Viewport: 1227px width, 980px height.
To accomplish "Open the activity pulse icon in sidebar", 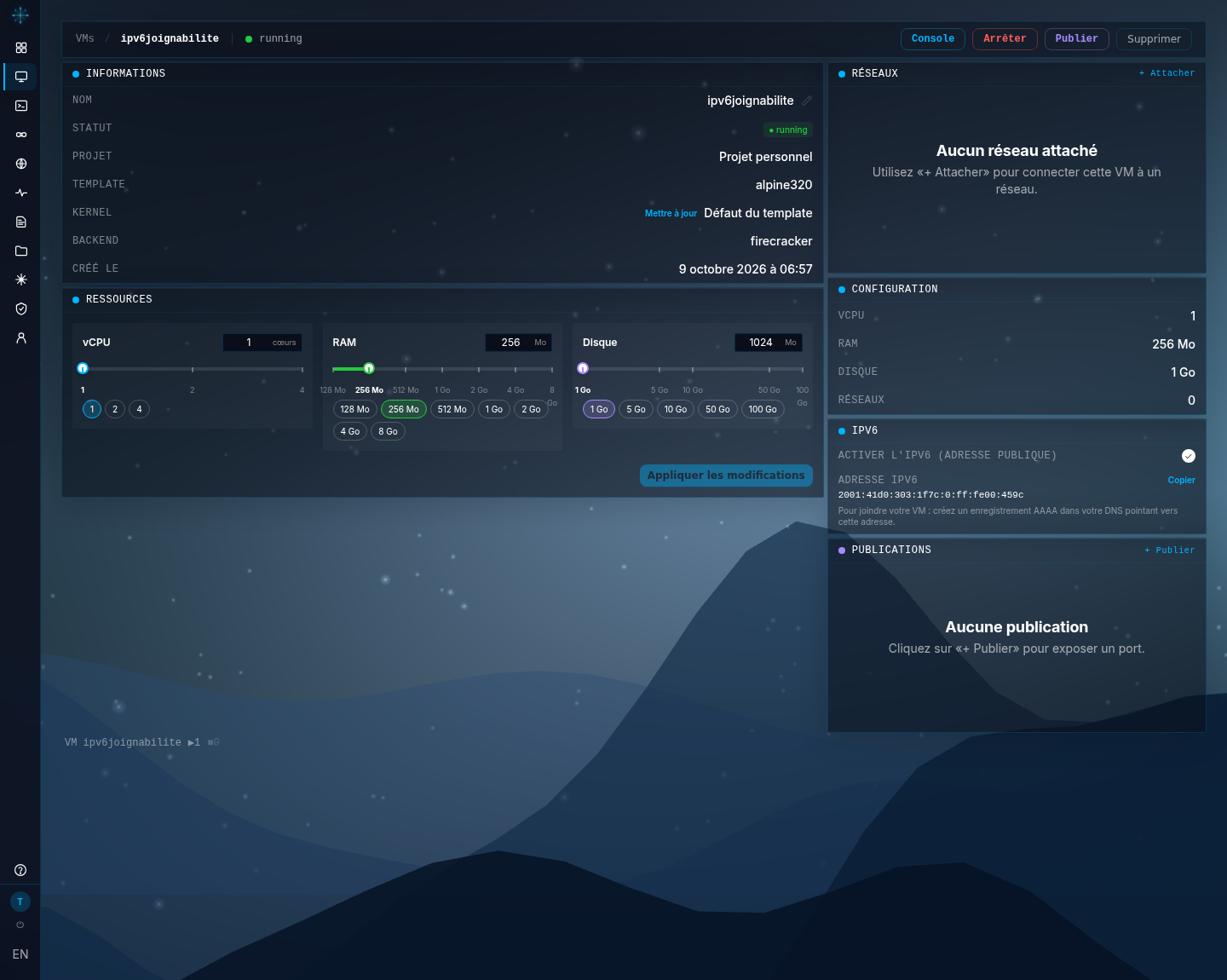I will click(21, 193).
